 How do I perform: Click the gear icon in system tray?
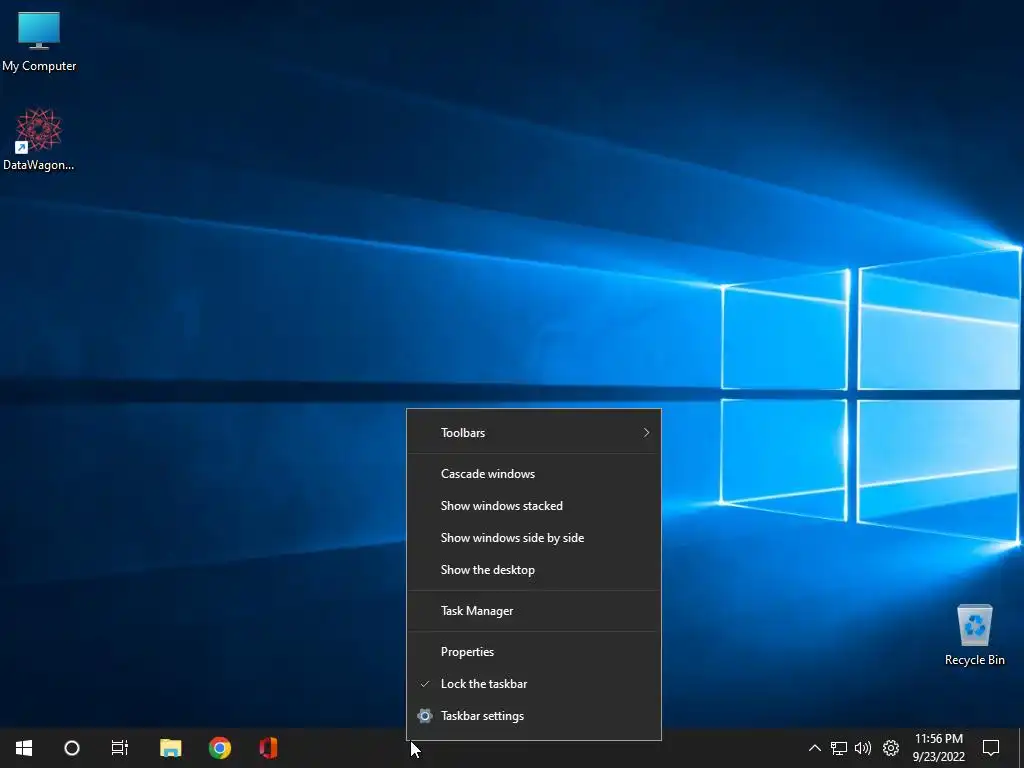pos(891,748)
